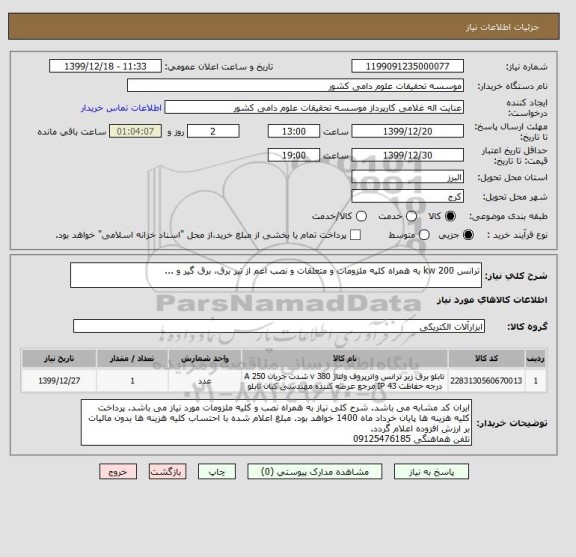The width and height of the screenshot is (576, 557).
Task: Click the request creator field عنایت اله غلامی
Action: 314,108
